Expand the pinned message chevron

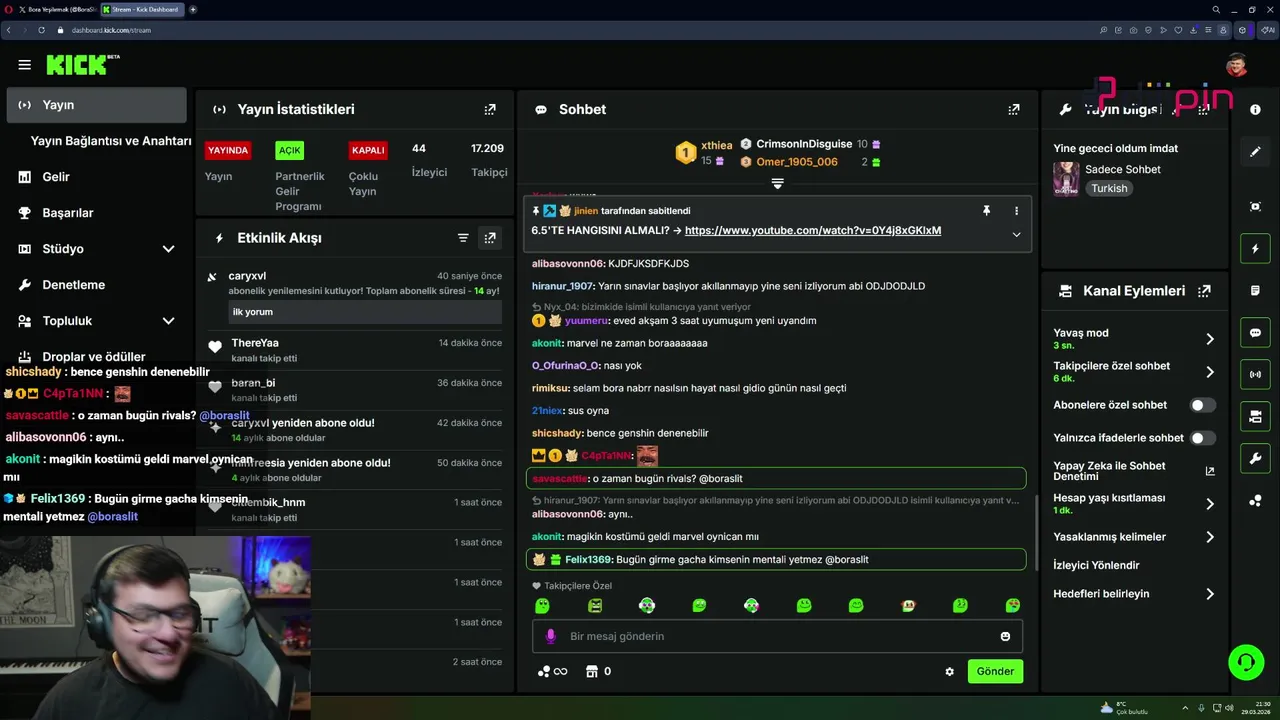1016,235
